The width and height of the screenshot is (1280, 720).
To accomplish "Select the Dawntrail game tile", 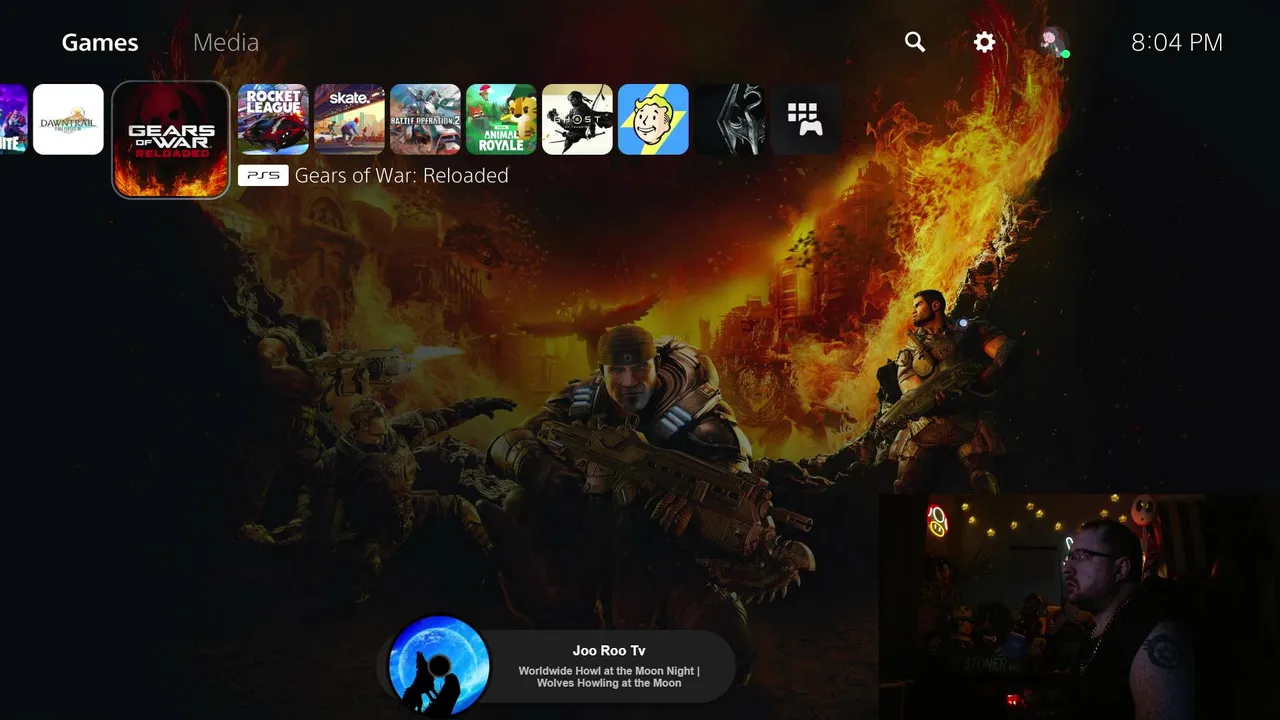I will click(68, 119).
